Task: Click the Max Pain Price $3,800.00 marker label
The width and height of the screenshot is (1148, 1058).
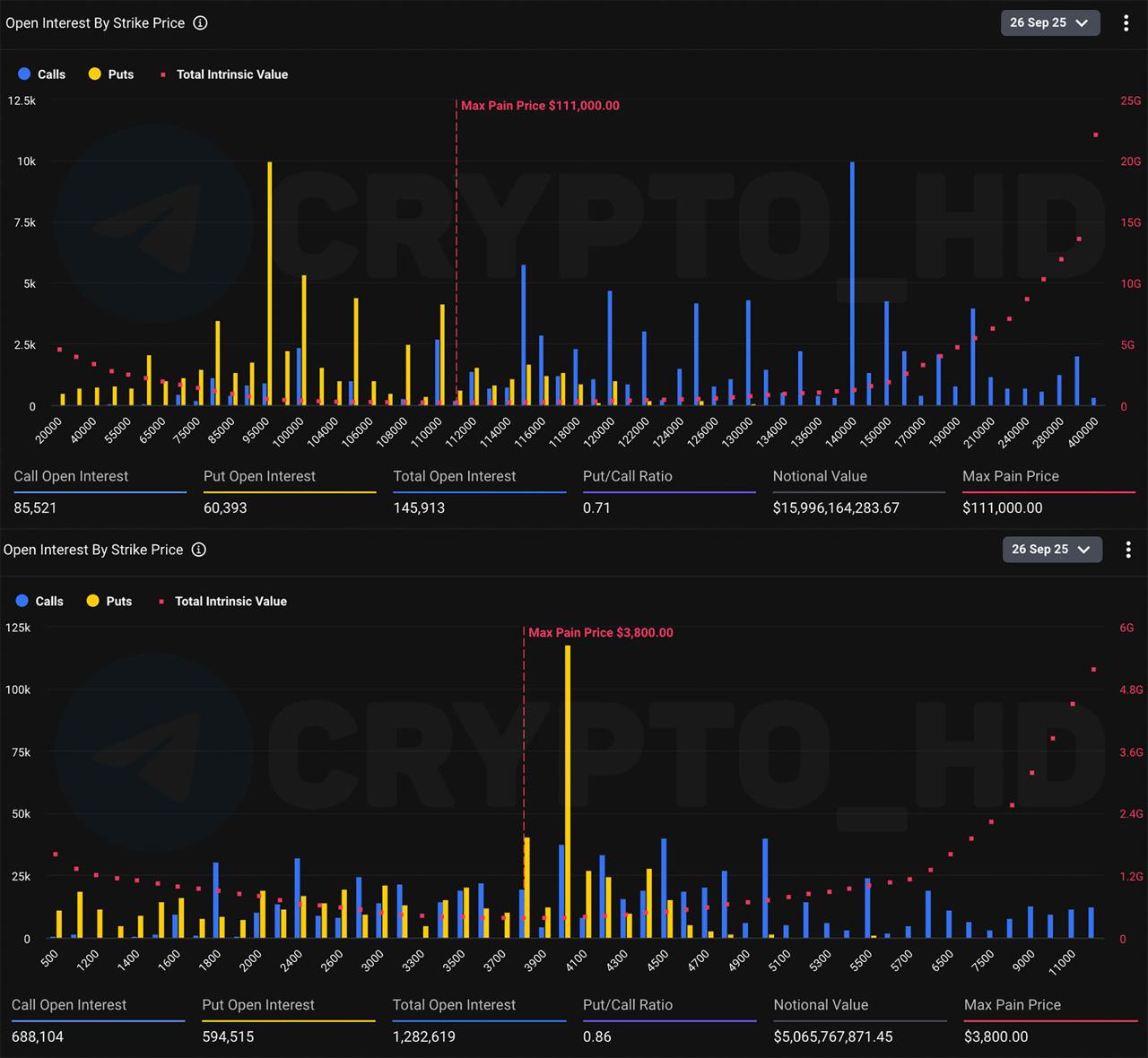Action: (x=600, y=633)
